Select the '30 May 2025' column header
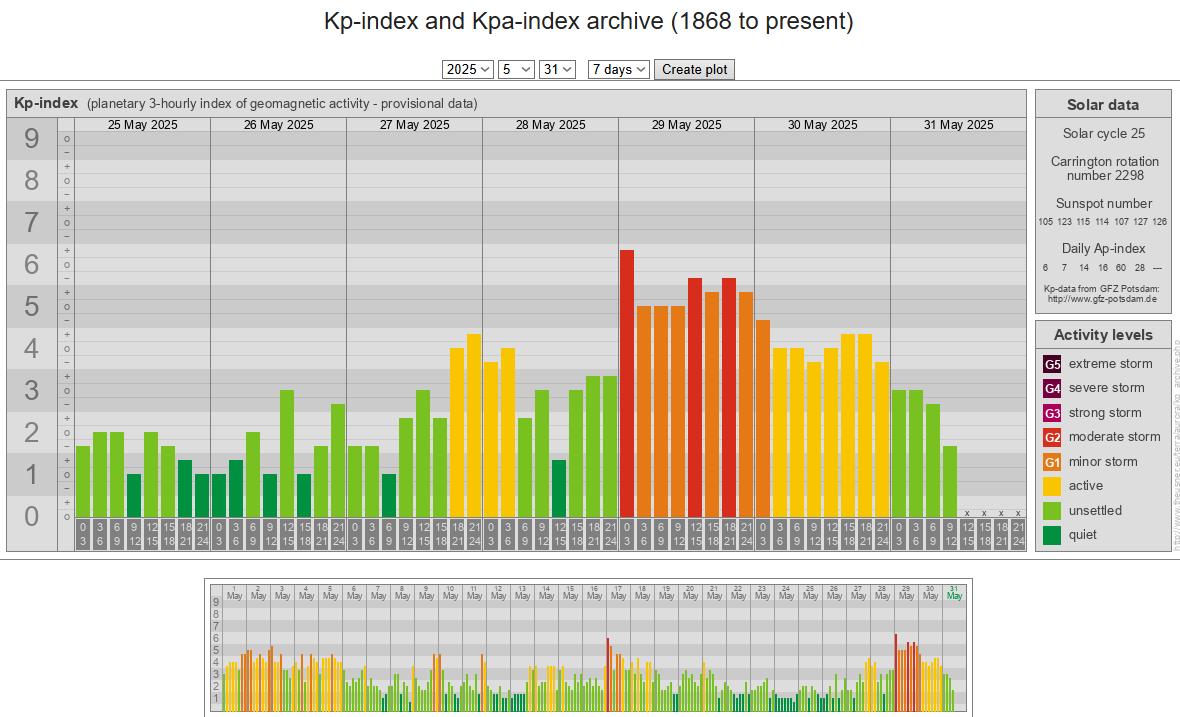This screenshot has height=717, width=1180. click(x=823, y=125)
